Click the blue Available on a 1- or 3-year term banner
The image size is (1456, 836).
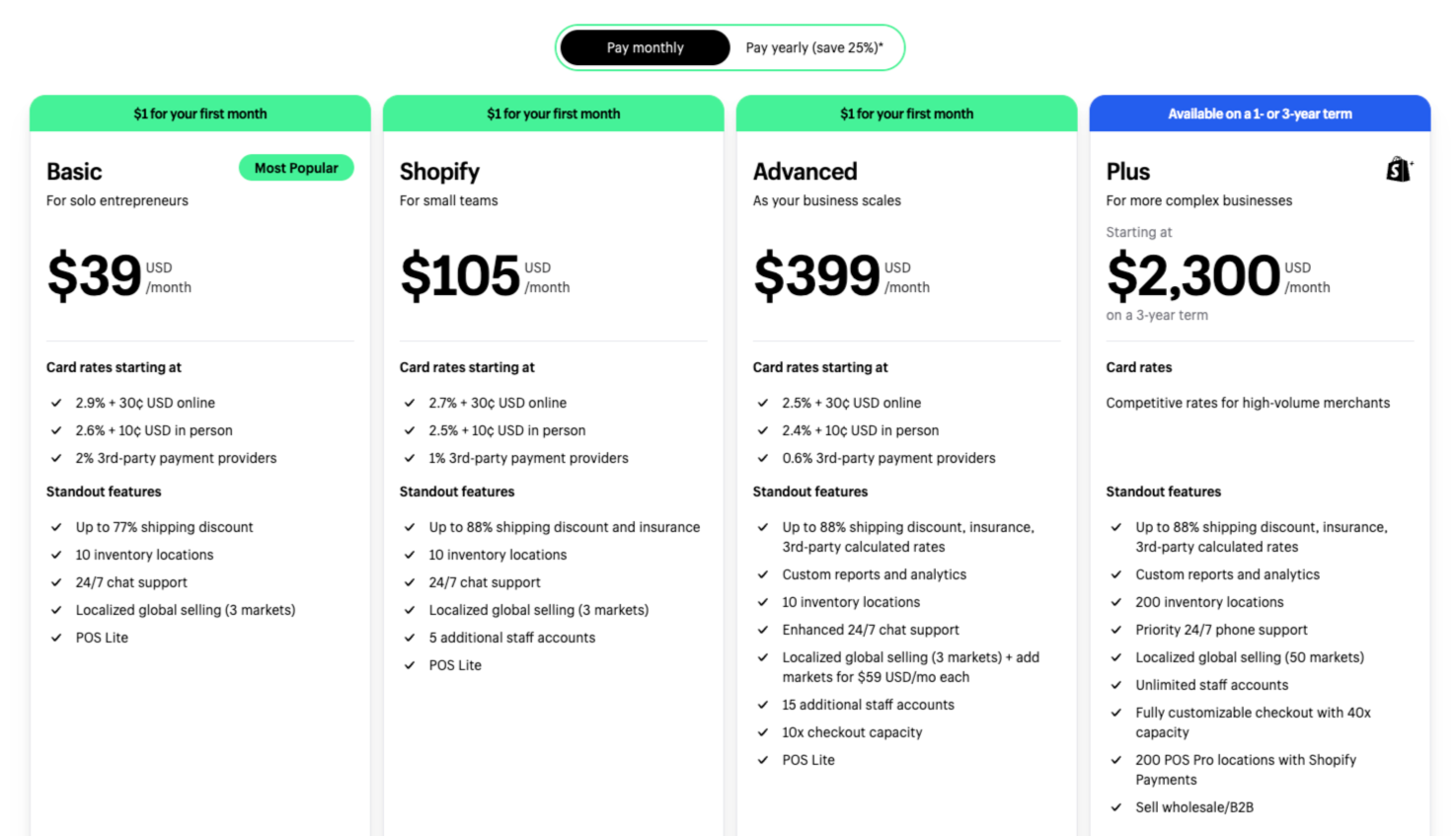1260,114
